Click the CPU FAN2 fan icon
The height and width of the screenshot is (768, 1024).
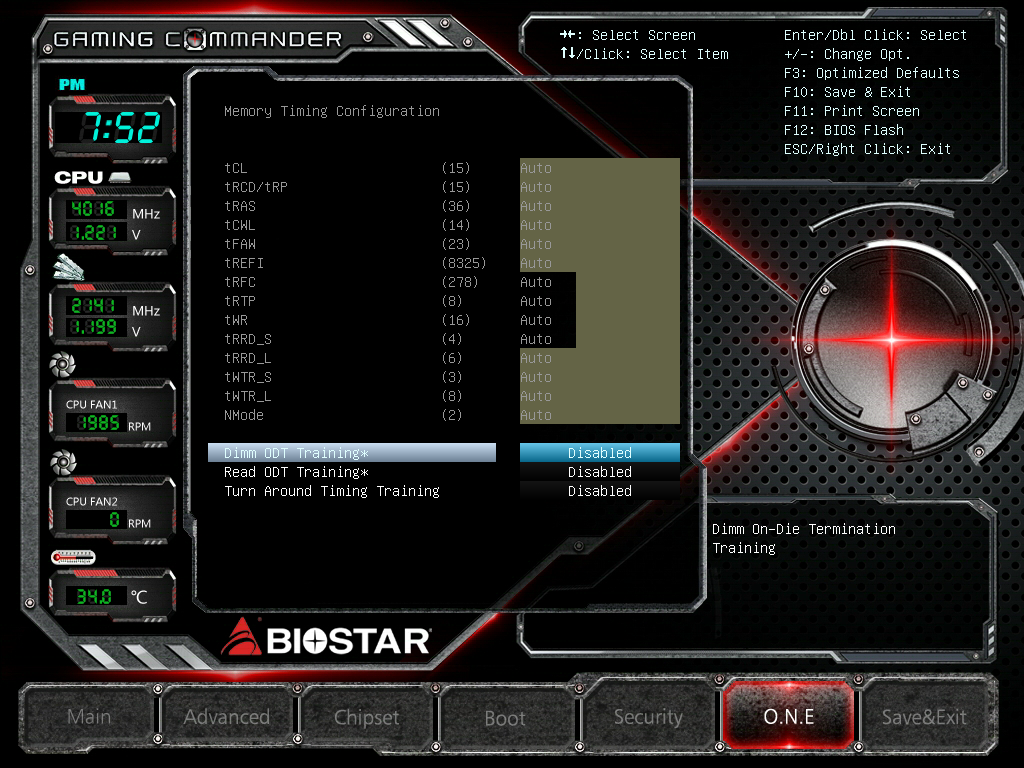[x=63, y=462]
